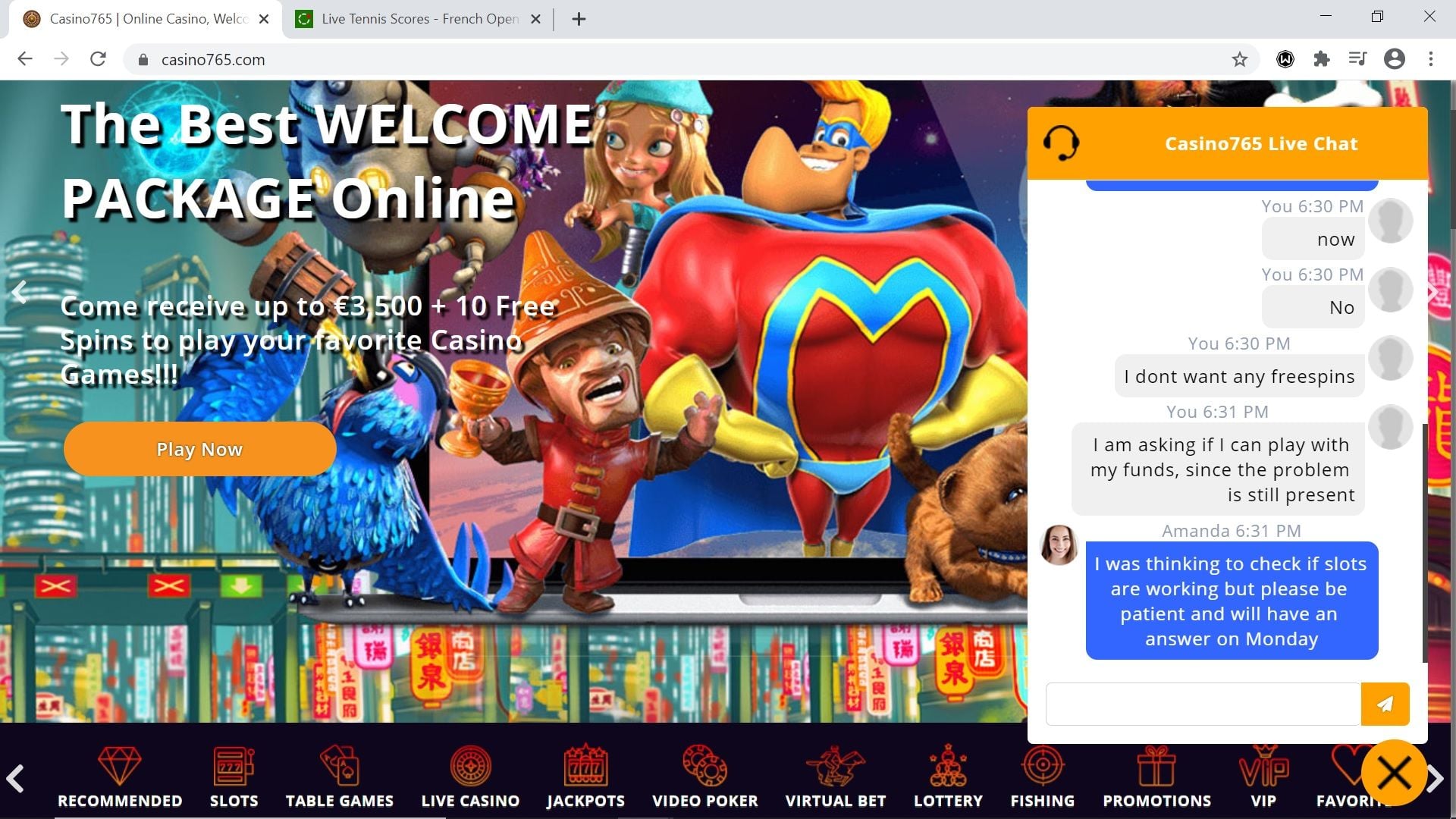Send the live chat message
This screenshot has width=1456, height=819.
pyautogui.click(x=1385, y=704)
